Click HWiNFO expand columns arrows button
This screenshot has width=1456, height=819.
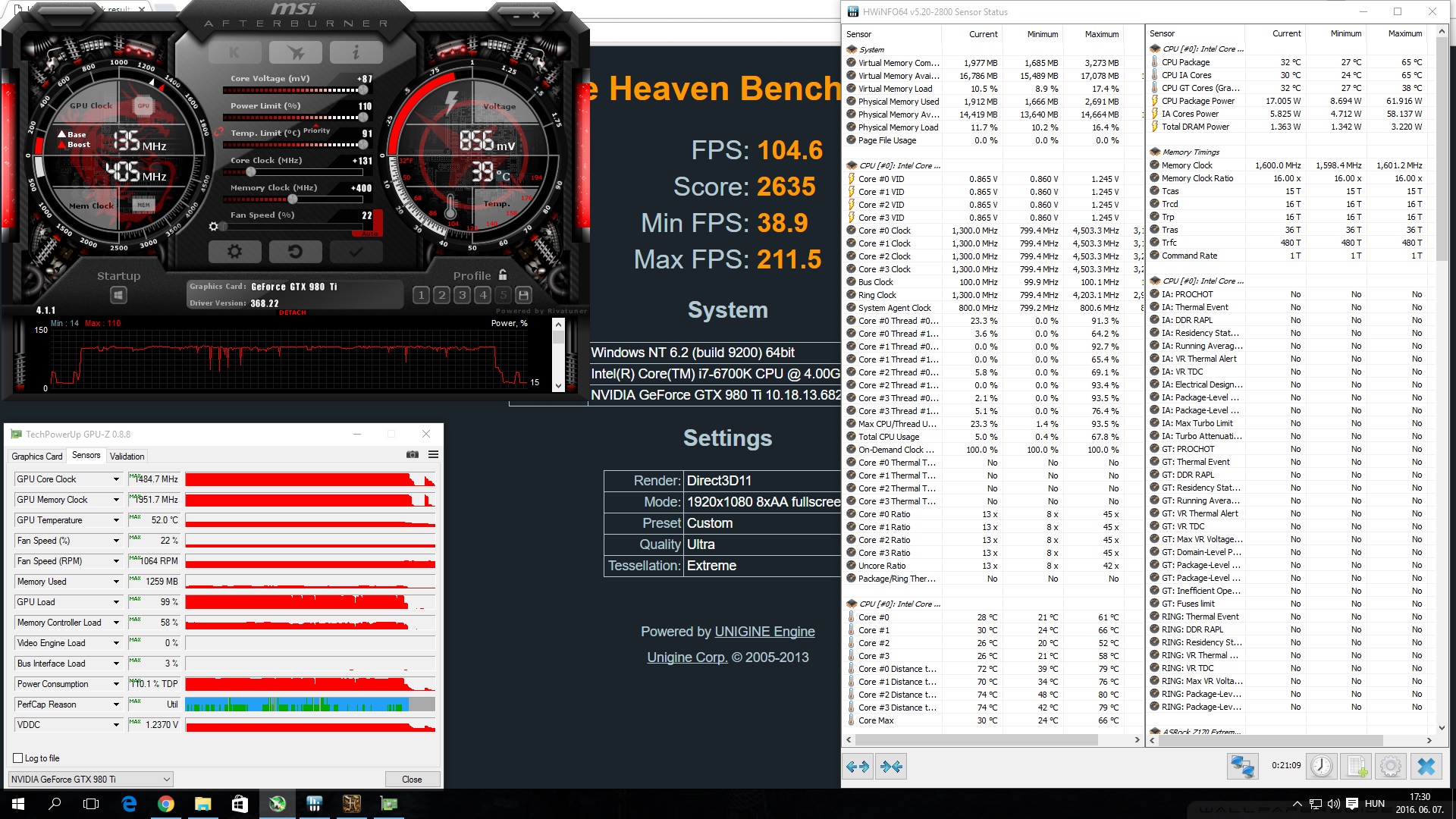[858, 767]
